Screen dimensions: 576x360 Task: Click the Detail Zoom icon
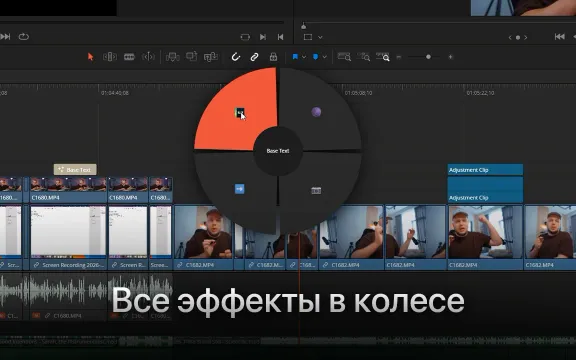click(x=363, y=57)
